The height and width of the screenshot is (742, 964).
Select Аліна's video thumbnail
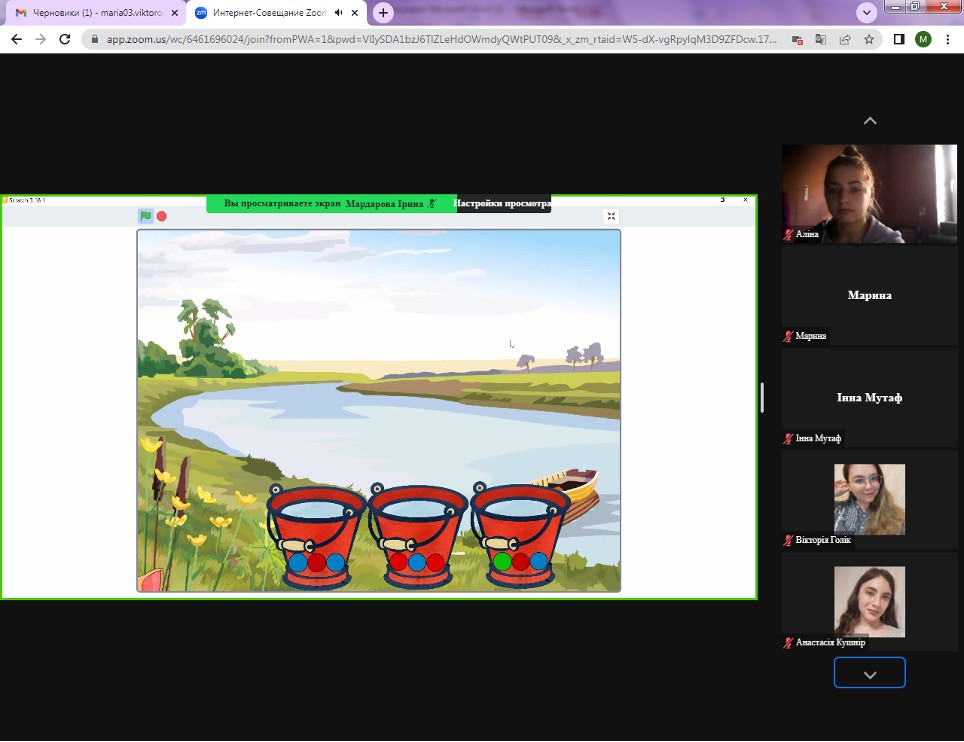click(869, 193)
